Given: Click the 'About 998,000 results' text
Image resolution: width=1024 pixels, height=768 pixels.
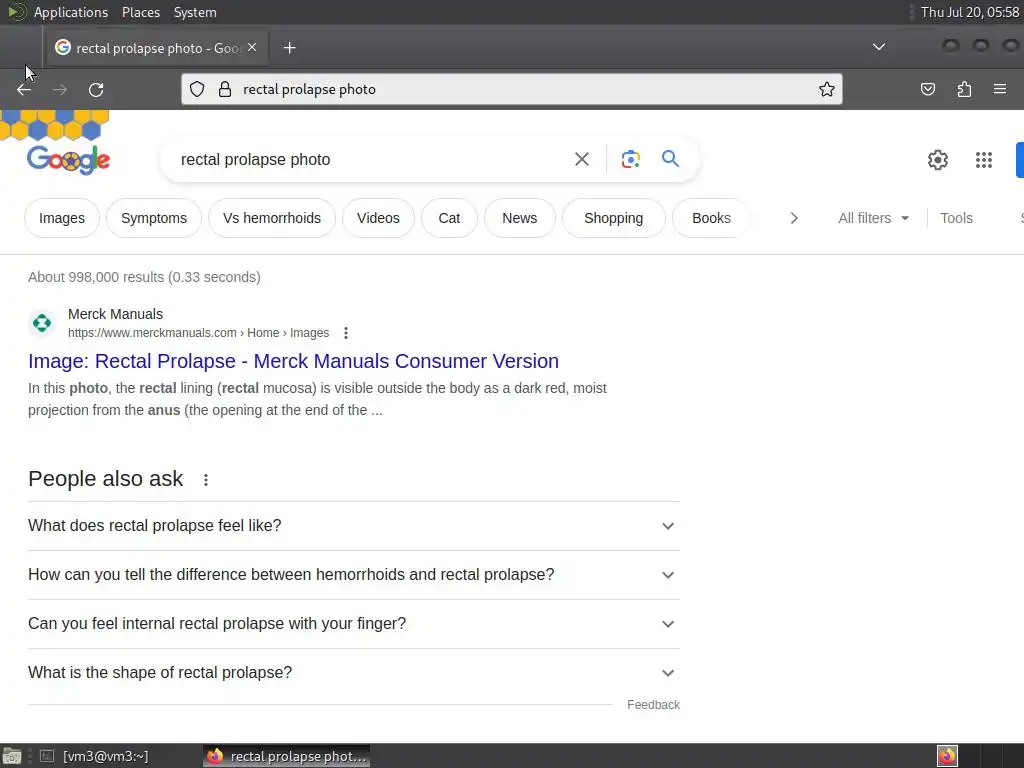Looking at the screenshot, I should click(144, 277).
